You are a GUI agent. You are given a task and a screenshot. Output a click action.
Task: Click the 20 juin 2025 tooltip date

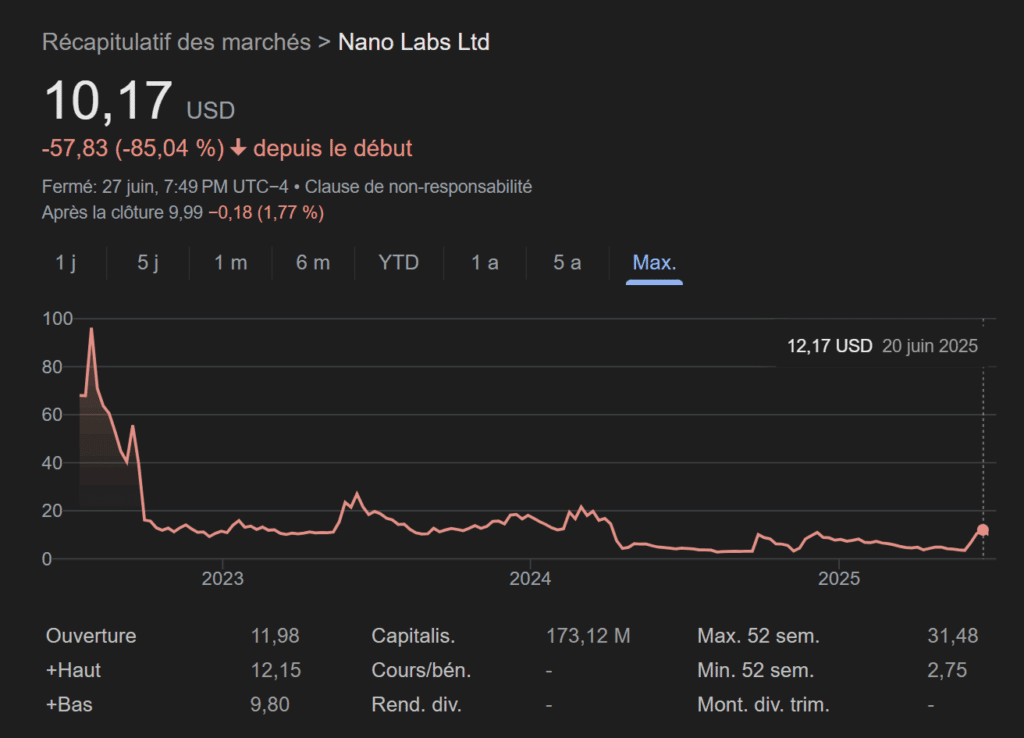[930, 346]
